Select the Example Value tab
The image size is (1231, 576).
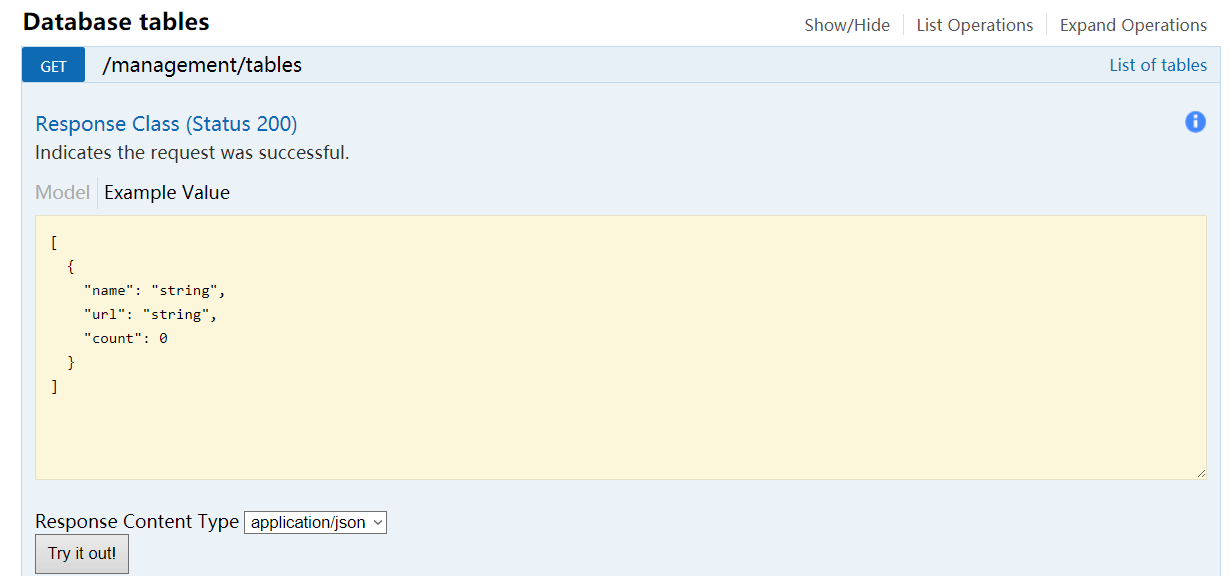click(x=167, y=192)
